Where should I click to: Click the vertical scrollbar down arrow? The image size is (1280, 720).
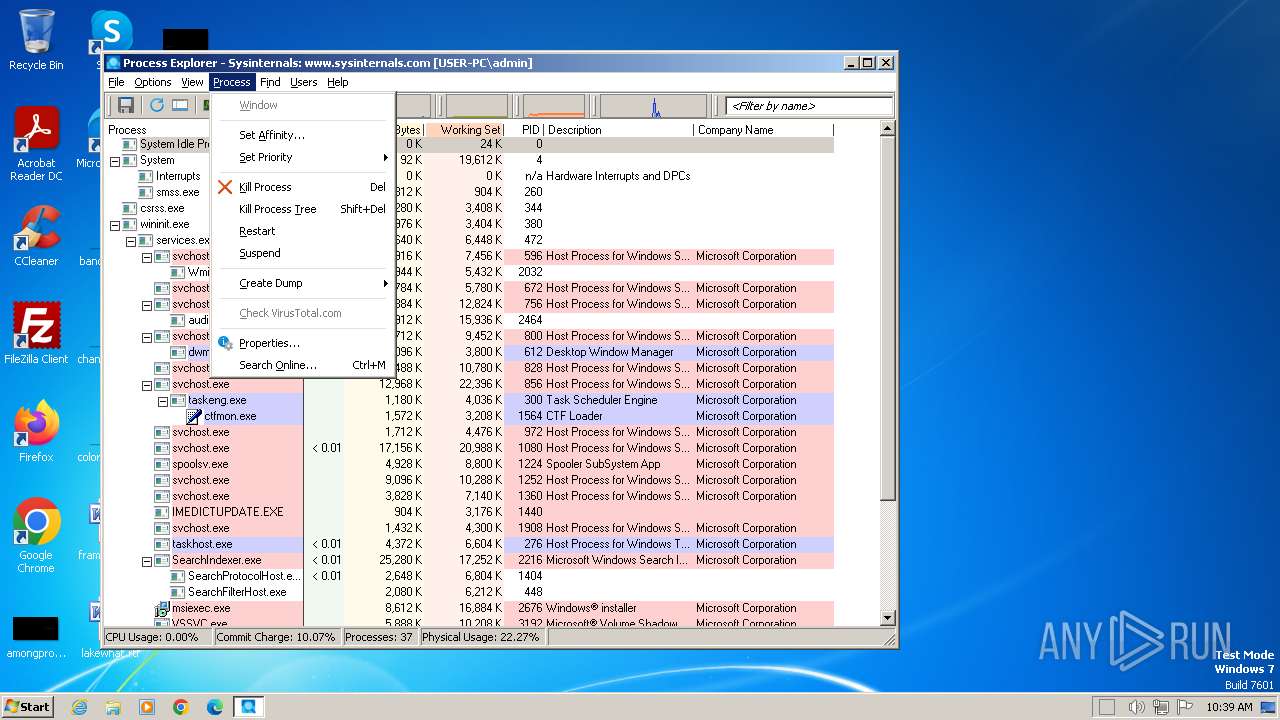point(887,618)
